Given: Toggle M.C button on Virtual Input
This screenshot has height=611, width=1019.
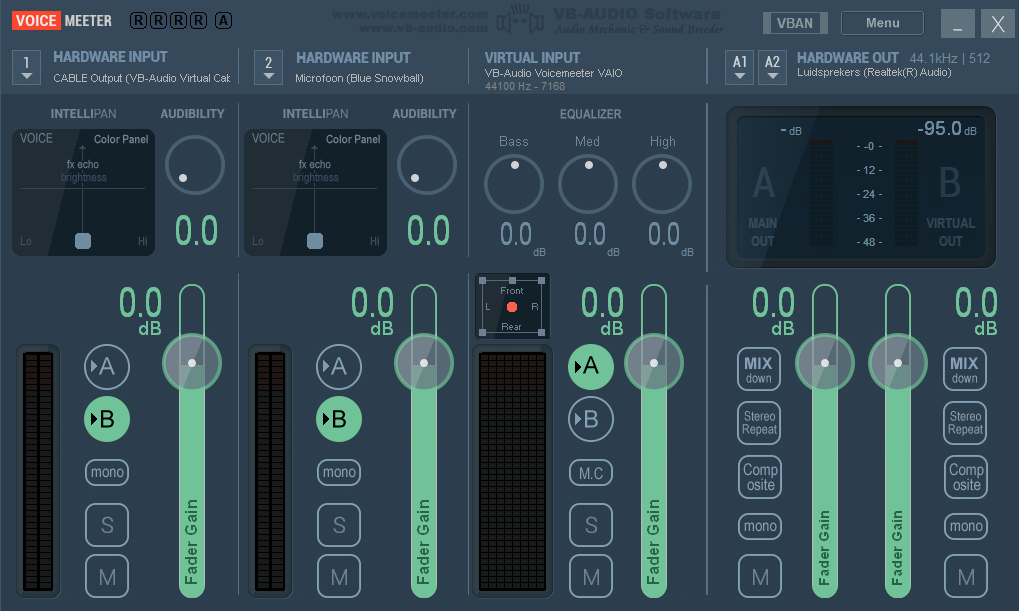Looking at the screenshot, I should 591,473.
